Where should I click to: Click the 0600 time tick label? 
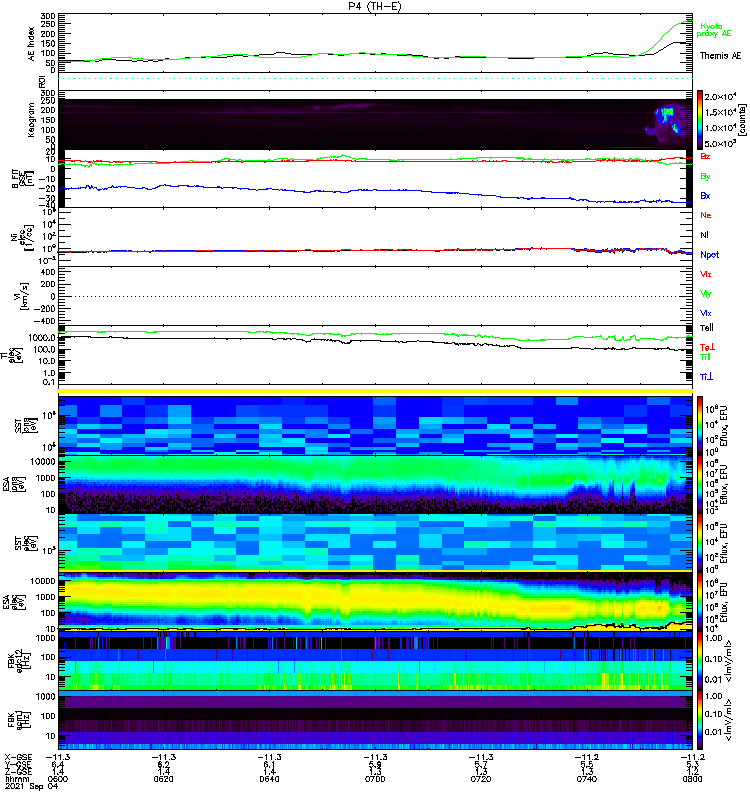coord(58,779)
